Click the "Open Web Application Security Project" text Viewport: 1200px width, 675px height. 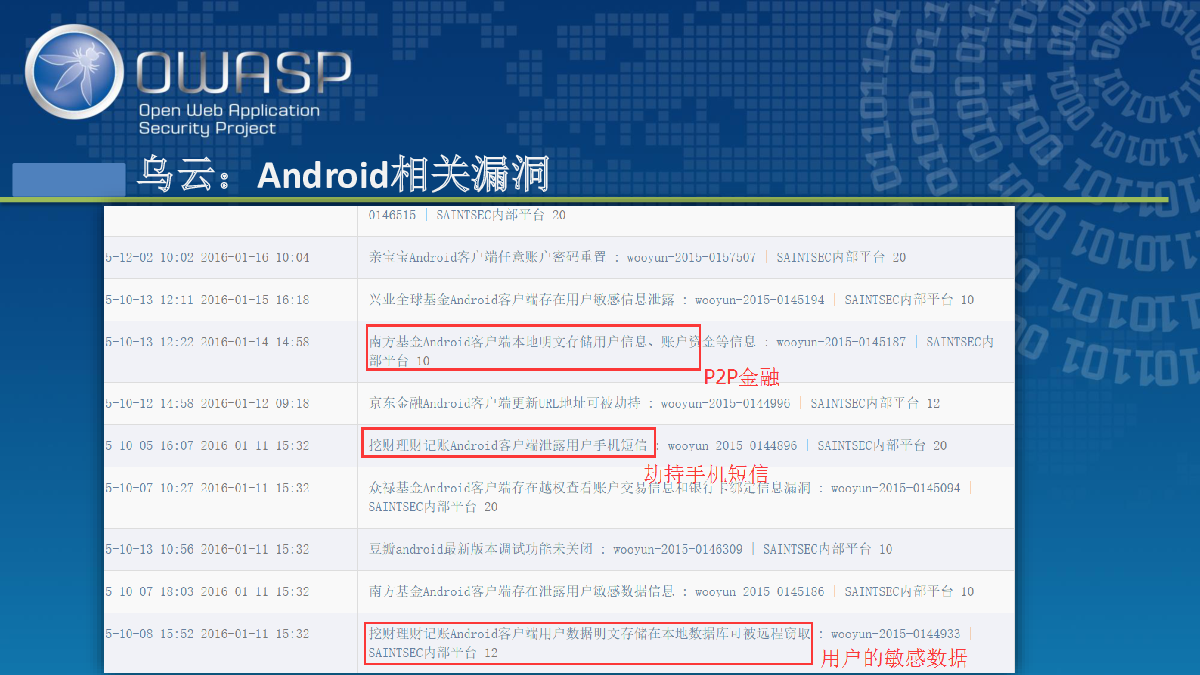[x=229, y=119]
